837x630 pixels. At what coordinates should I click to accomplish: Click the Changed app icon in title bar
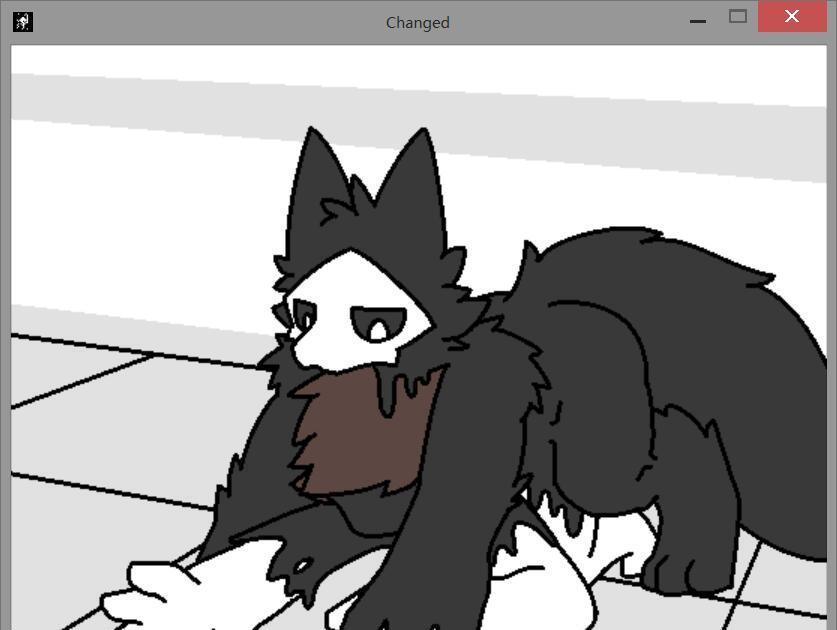point(23,21)
